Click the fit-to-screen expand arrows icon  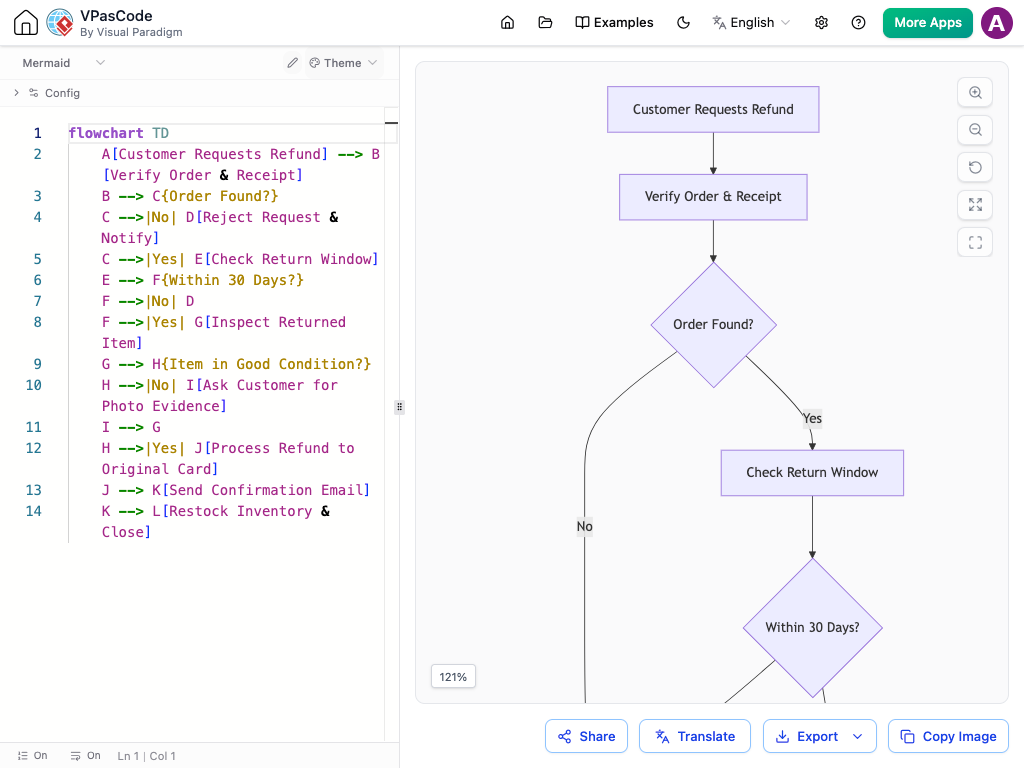pos(975,205)
